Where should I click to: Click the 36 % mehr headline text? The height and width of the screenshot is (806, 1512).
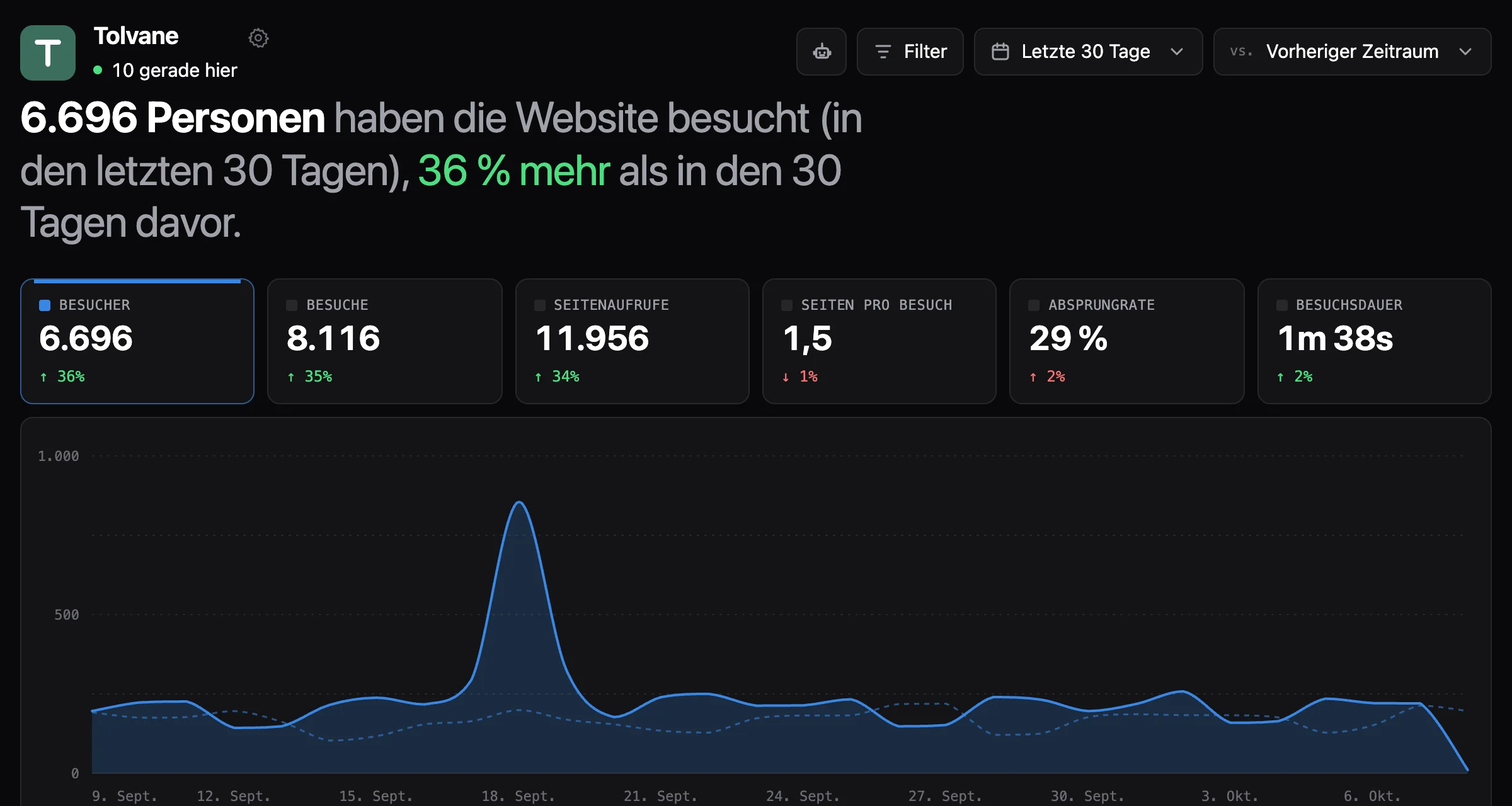513,171
